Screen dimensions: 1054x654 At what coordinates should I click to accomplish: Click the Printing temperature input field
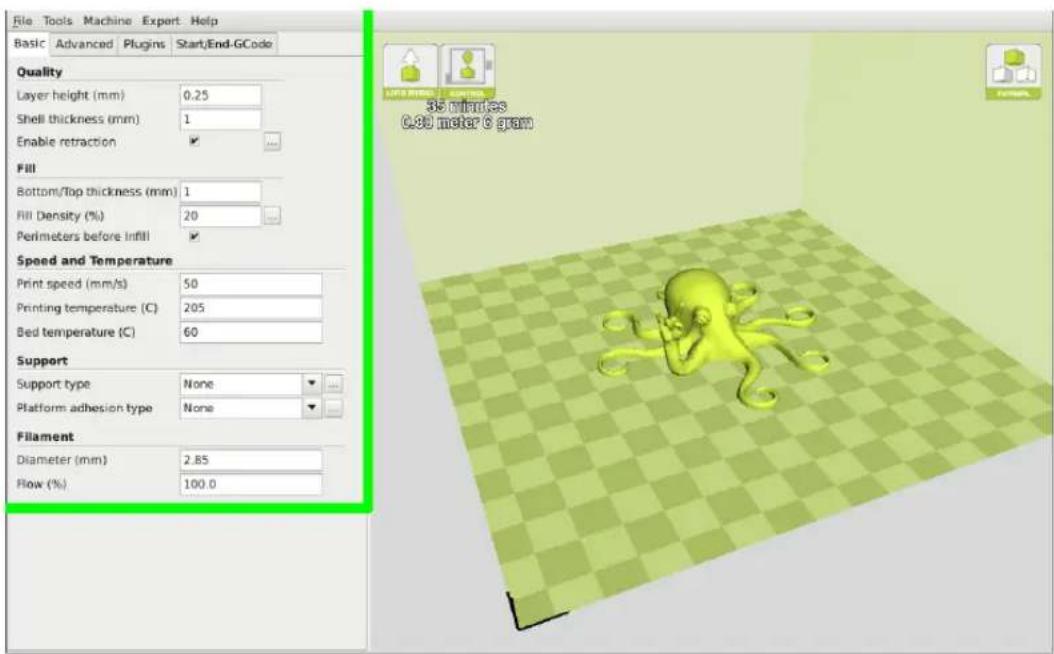click(x=251, y=309)
